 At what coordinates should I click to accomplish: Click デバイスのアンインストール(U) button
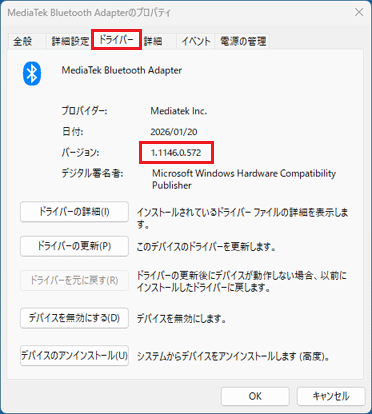(74, 356)
